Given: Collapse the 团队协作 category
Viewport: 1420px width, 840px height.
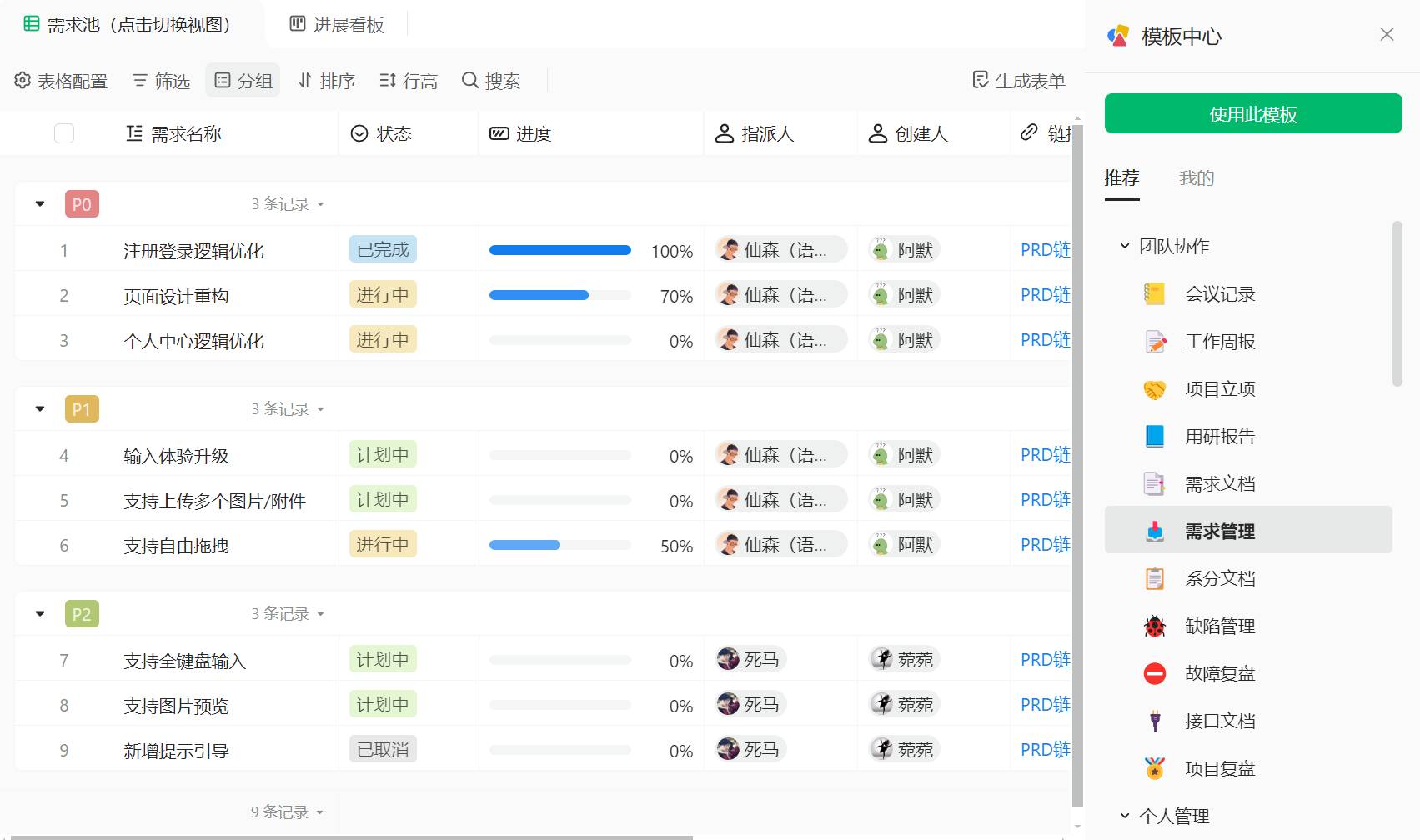Looking at the screenshot, I should pos(1125,246).
